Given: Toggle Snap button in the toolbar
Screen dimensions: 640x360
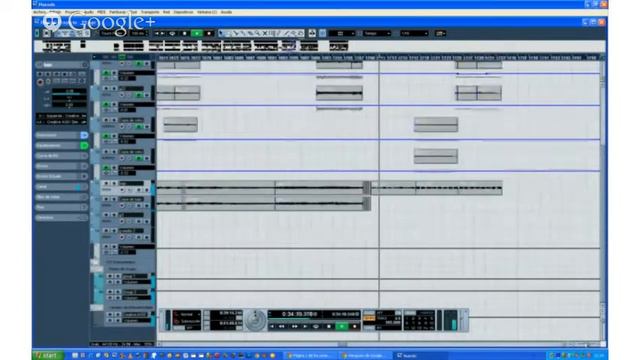Looking at the screenshot, I should (x=322, y=33).
